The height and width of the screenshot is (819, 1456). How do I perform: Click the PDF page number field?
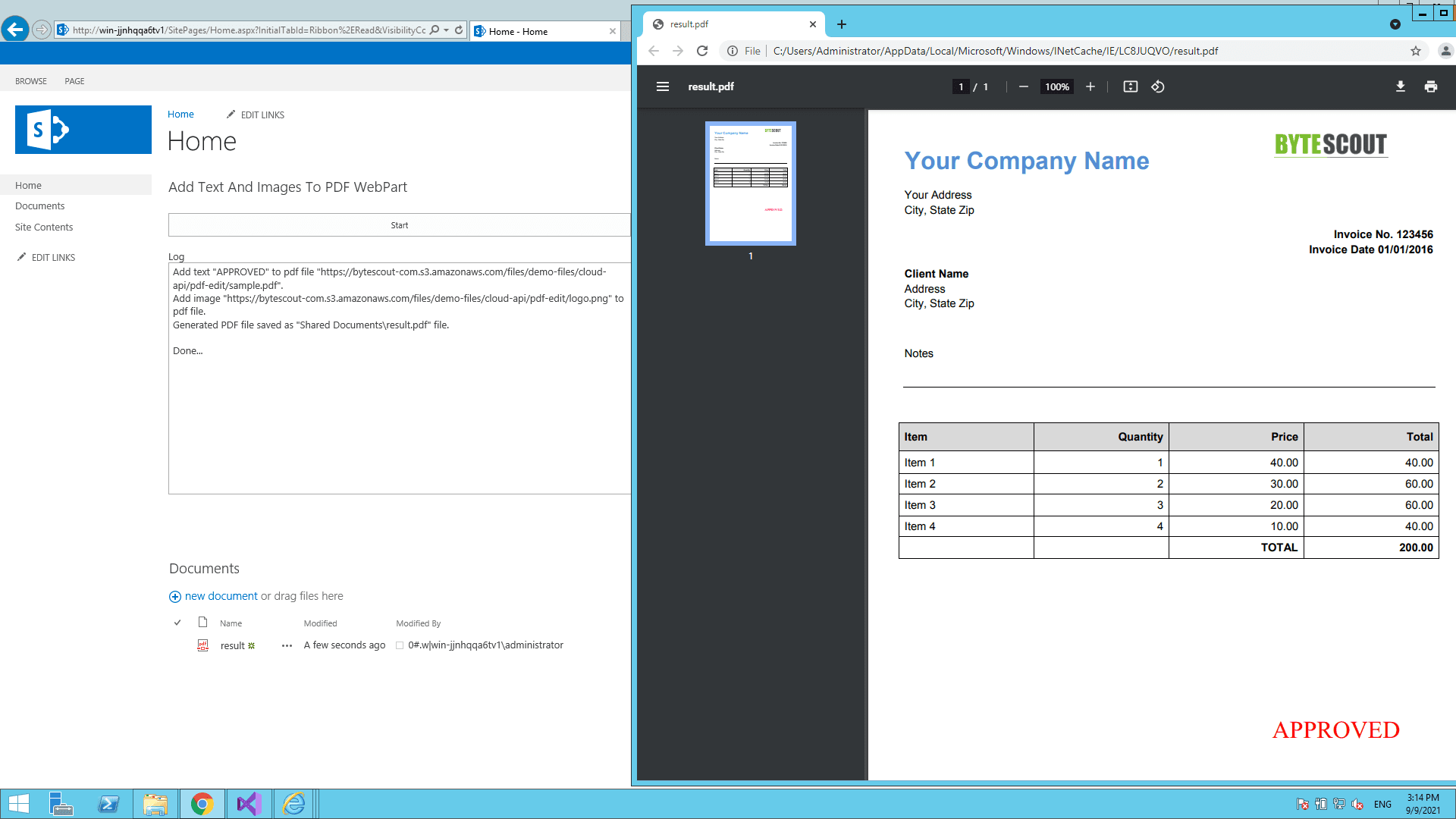click(x=960, y=86)
